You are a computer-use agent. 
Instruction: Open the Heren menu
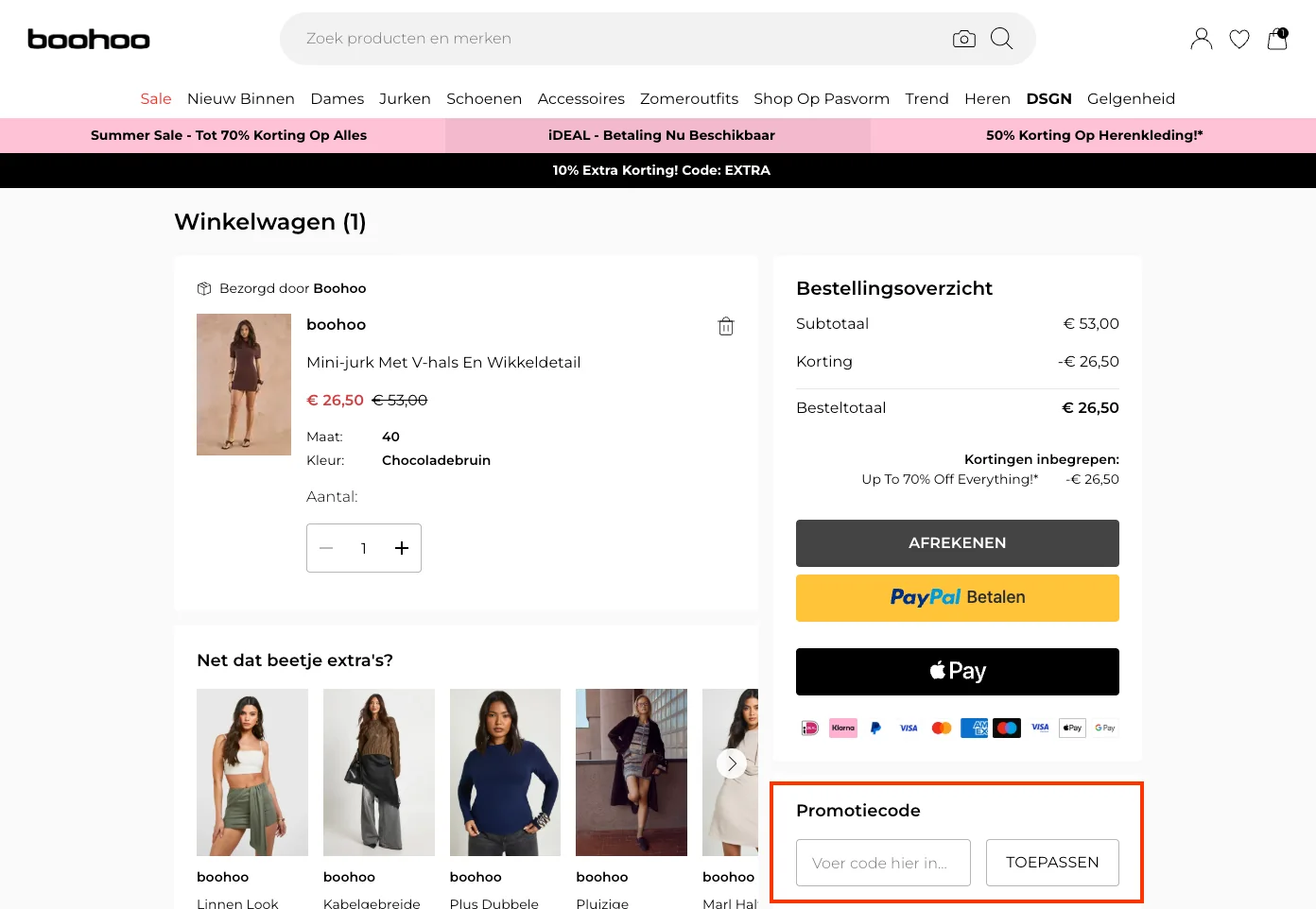pos(987,98)
